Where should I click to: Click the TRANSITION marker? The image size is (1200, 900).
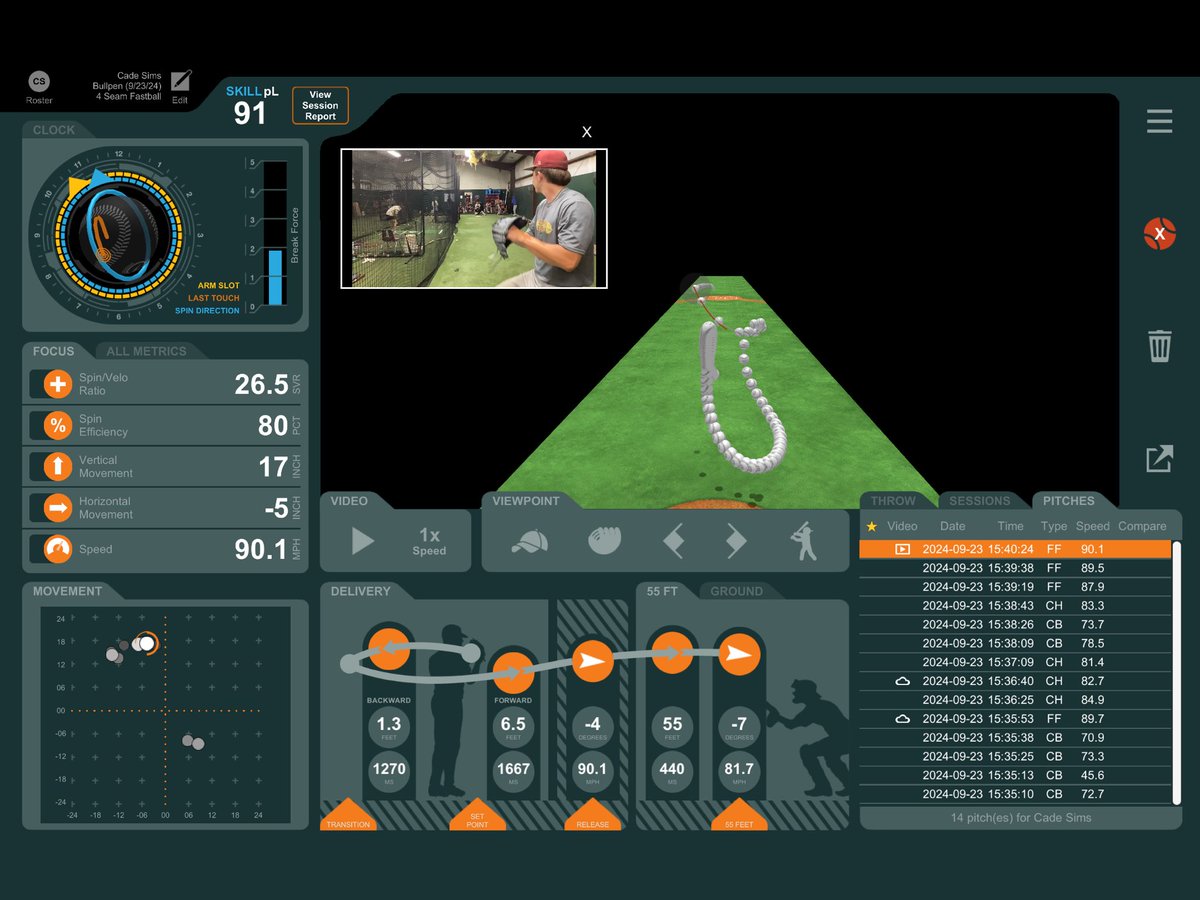pyautogui.click(x=348, y=815)
